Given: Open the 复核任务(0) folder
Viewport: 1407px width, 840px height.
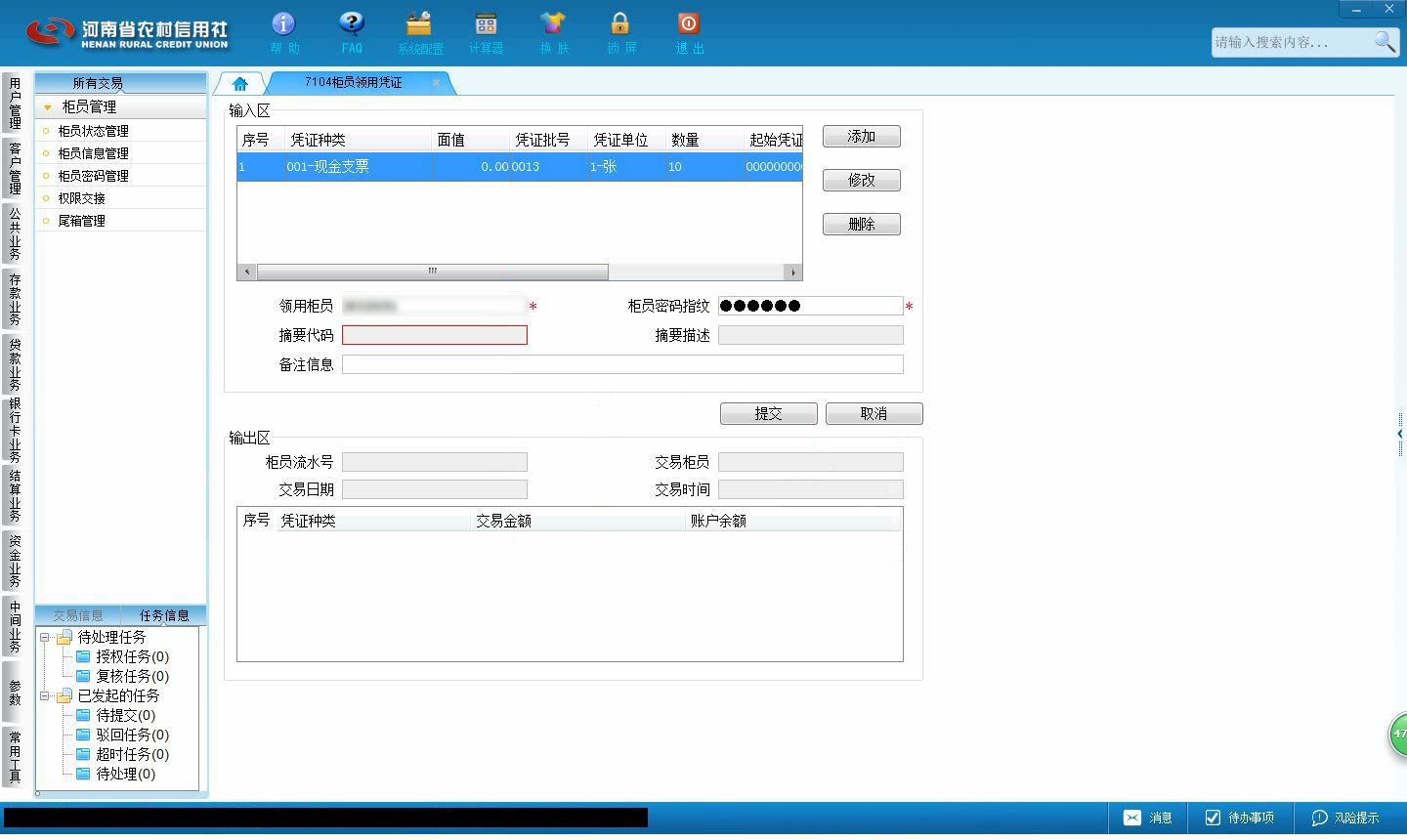Looking at the screenshot, I should pyautogui.click(x=122, y=676).
